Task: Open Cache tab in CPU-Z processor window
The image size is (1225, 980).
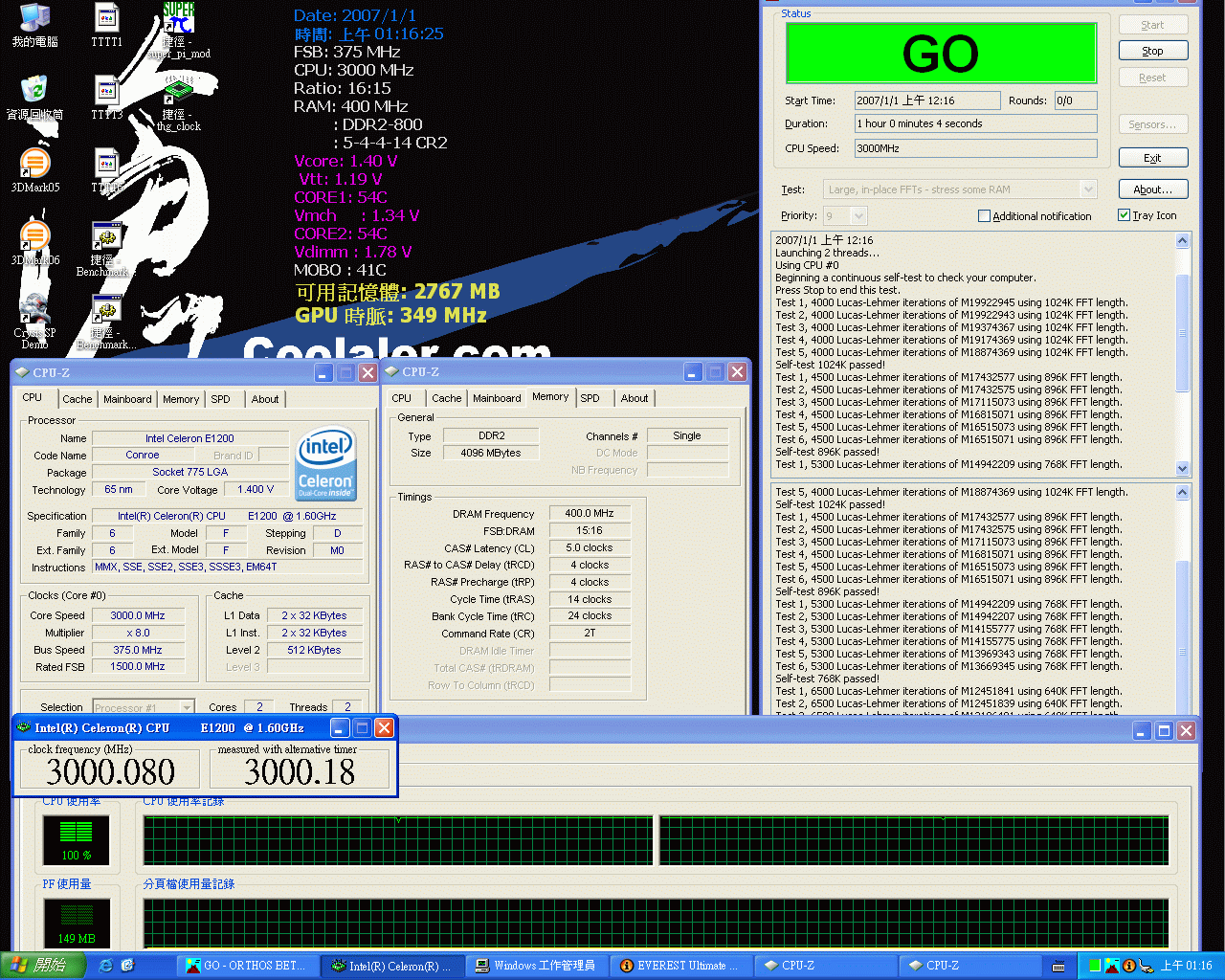Action: [78, 399]
